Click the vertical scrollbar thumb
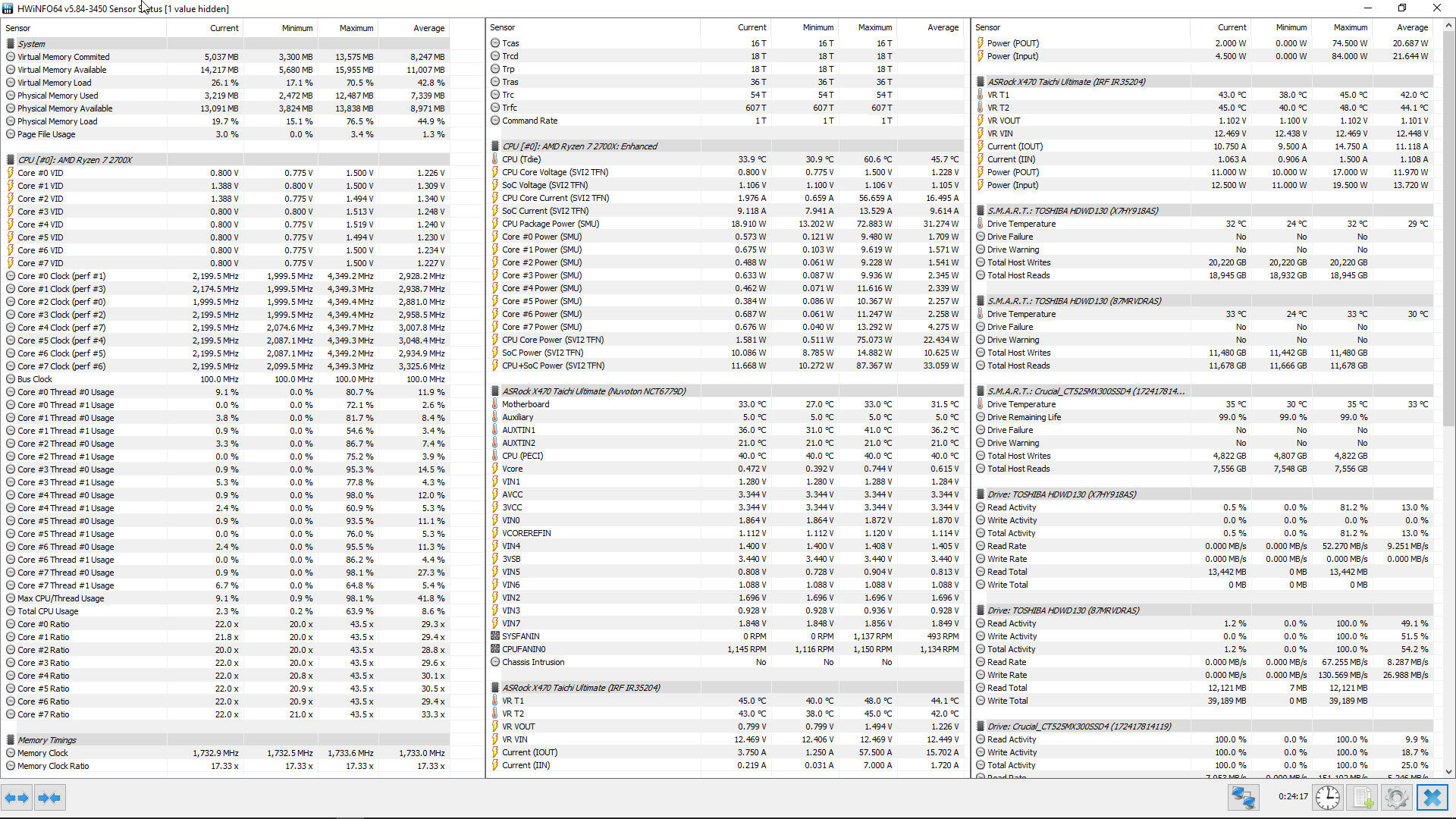1456x819 pixels. (1448, 229)
